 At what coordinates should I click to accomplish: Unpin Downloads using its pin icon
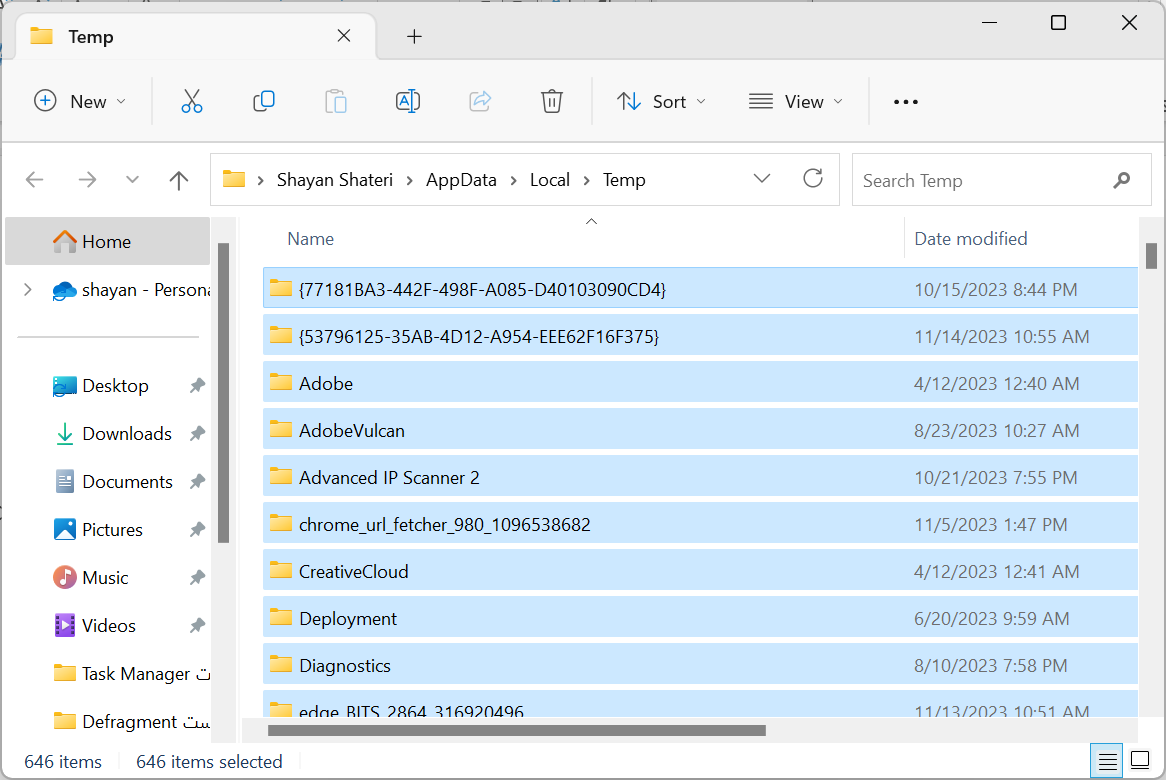click(197, 433)
